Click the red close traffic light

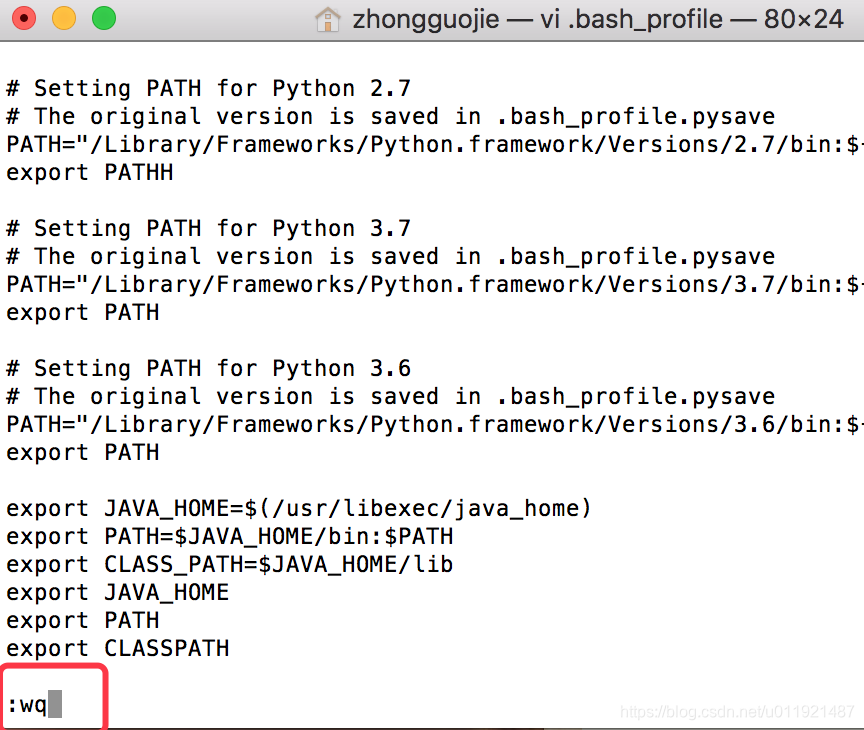pos(23,18)
